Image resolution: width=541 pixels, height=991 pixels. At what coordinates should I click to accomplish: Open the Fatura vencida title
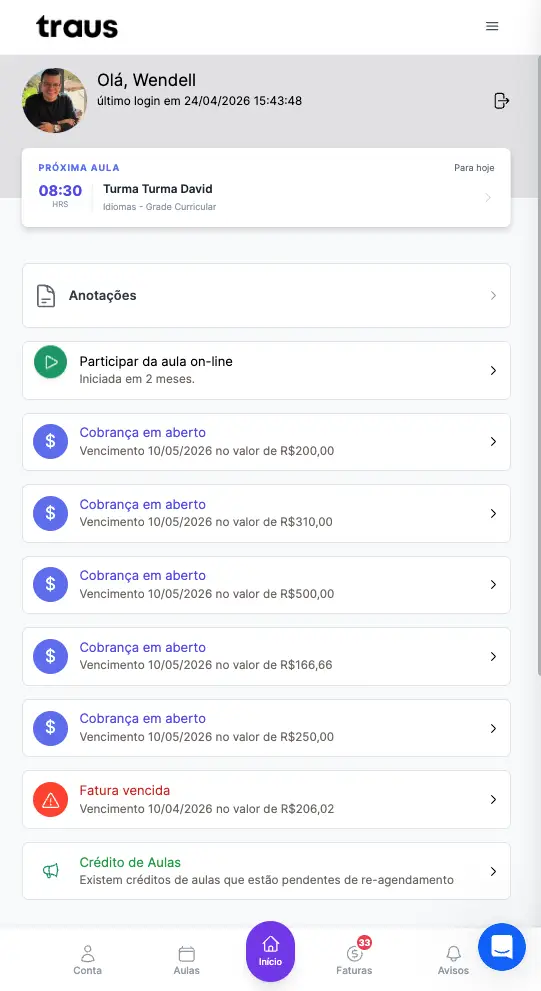[x=125, y=791]
